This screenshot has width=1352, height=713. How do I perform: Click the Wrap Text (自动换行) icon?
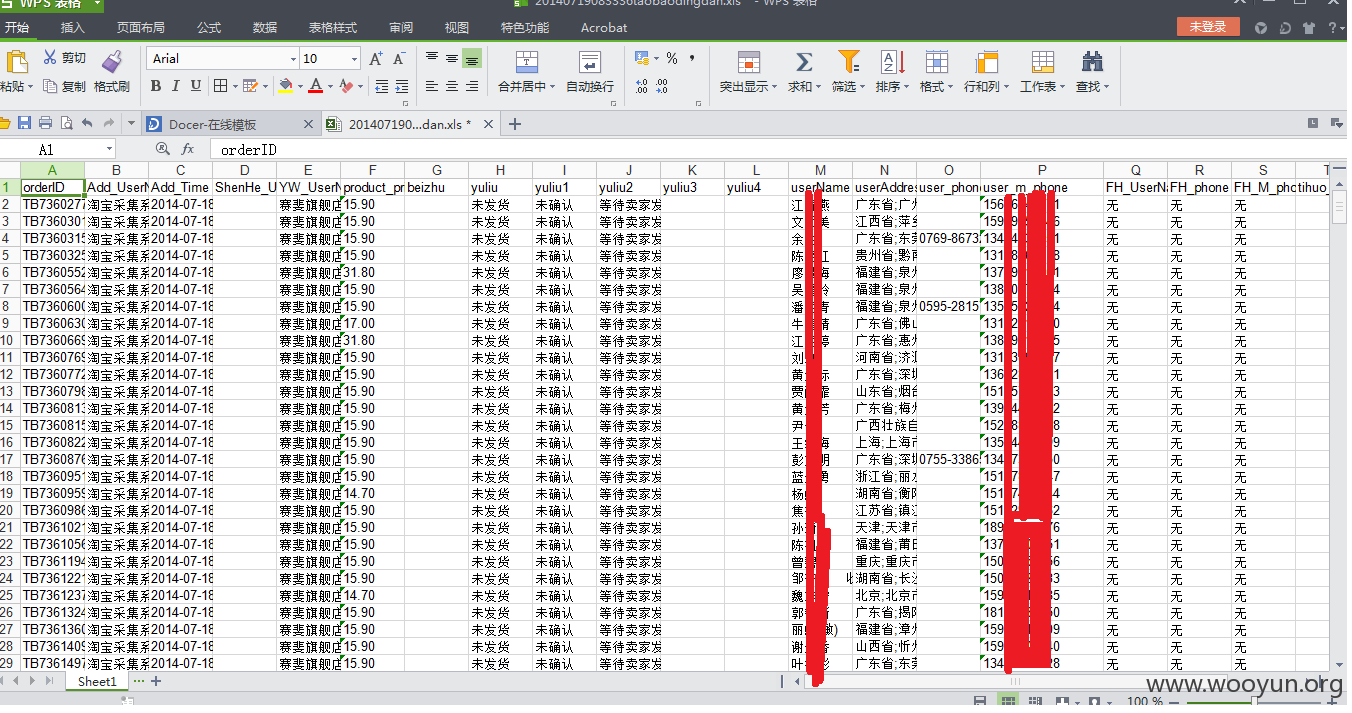[590, 61]
